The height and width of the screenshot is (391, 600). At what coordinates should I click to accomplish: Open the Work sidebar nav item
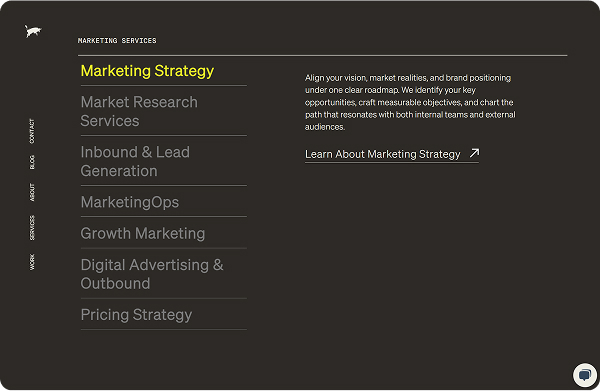(x=32, y=262)
